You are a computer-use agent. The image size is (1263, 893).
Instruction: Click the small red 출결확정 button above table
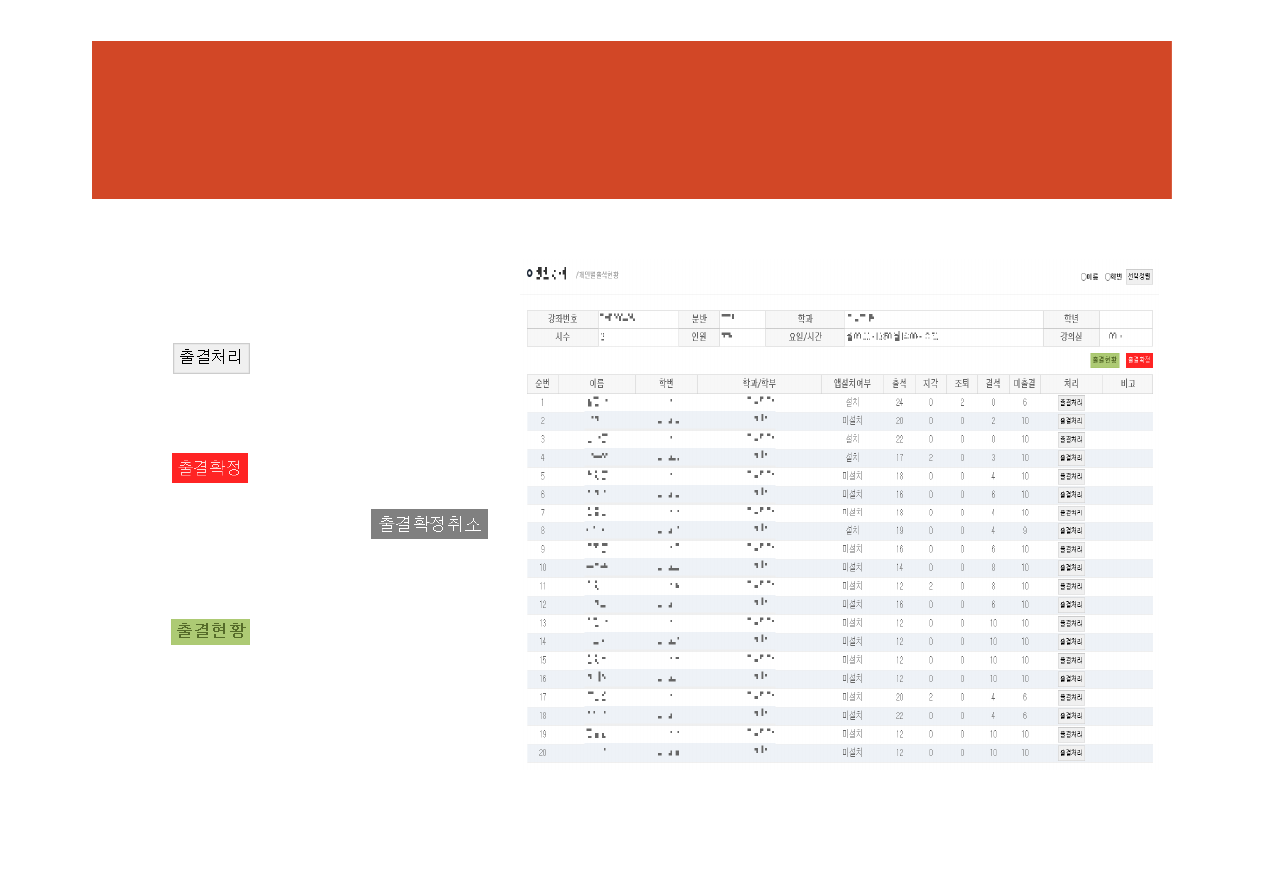1139,360
